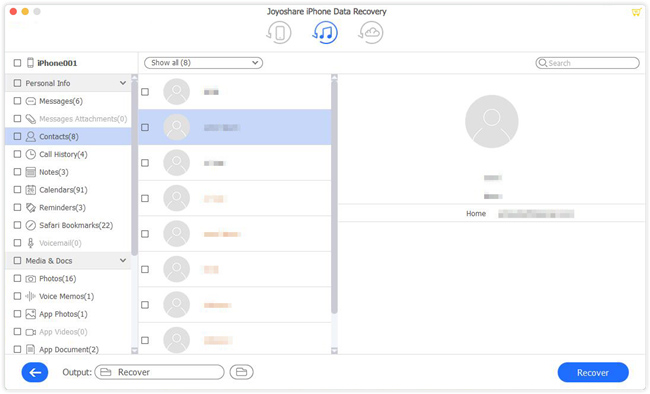650x394 pixels.
Task: Click the first contact's avatar thumbnail
Action: 177,92
